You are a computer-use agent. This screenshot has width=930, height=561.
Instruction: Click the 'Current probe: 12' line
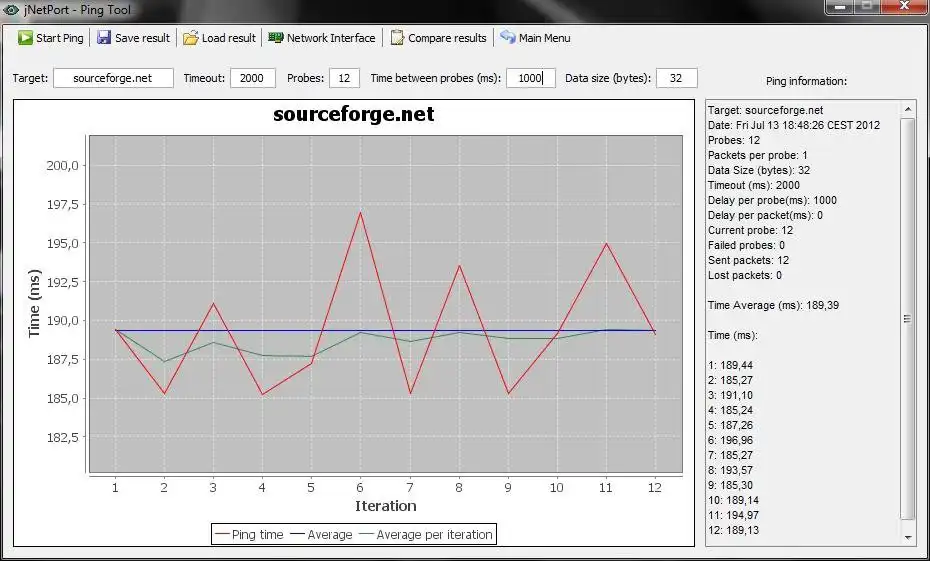click(750, 230)
